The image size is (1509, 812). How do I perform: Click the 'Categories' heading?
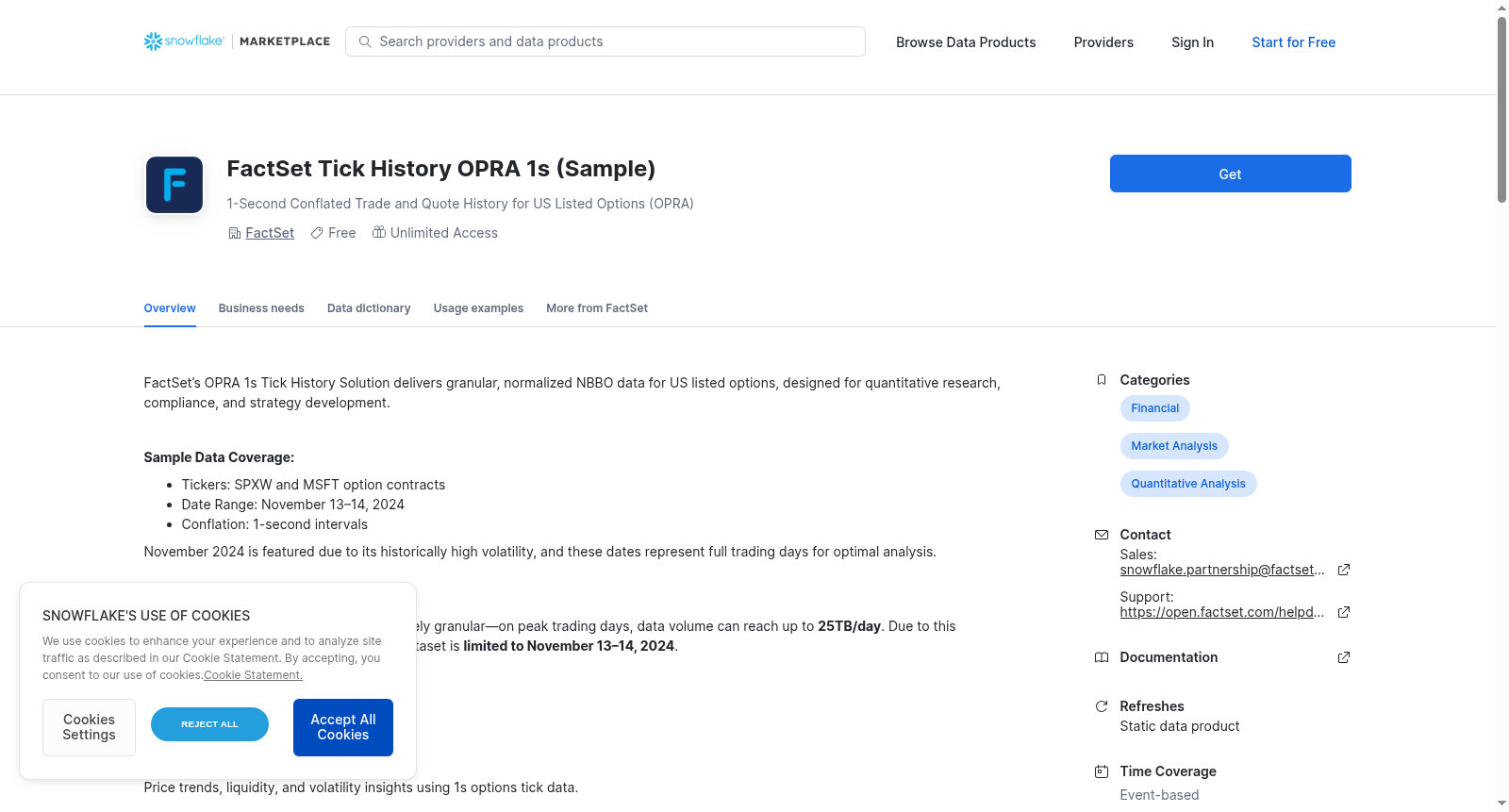tap(1154, 380)
